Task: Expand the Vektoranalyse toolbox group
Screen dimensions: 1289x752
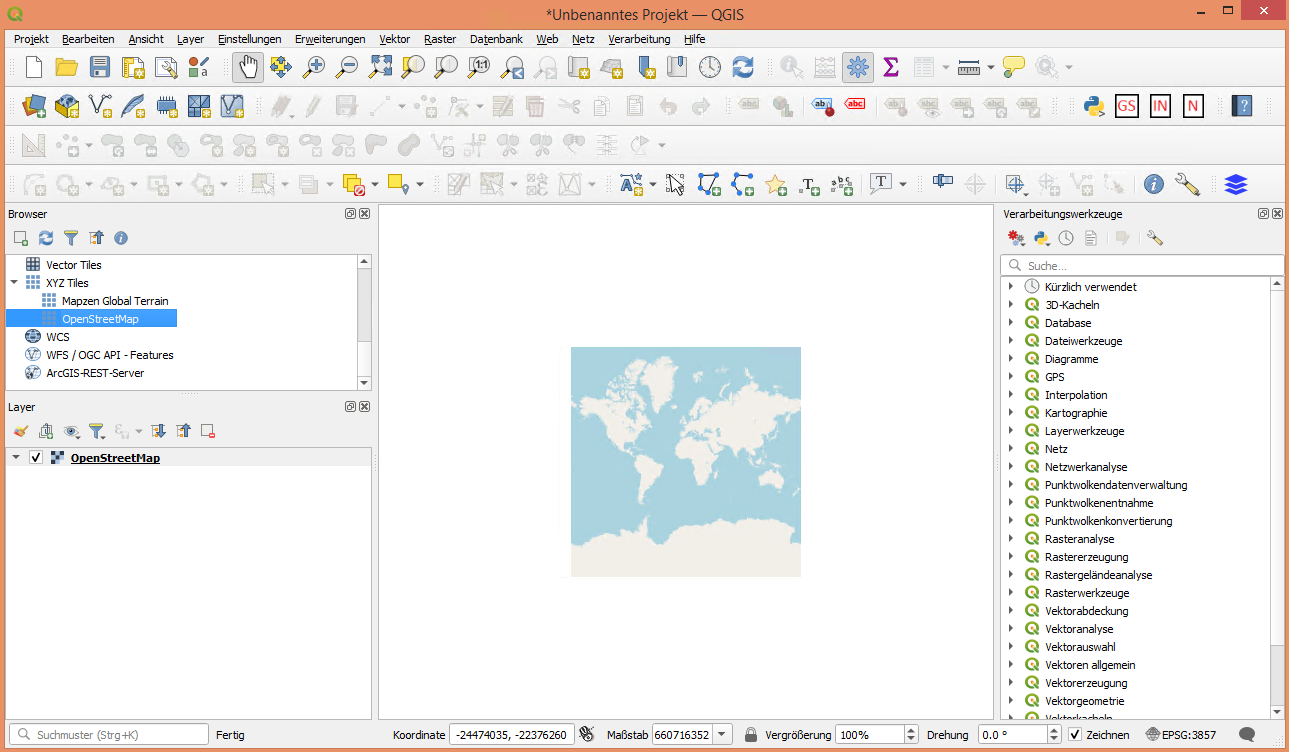Action: tap(1011, 629)
